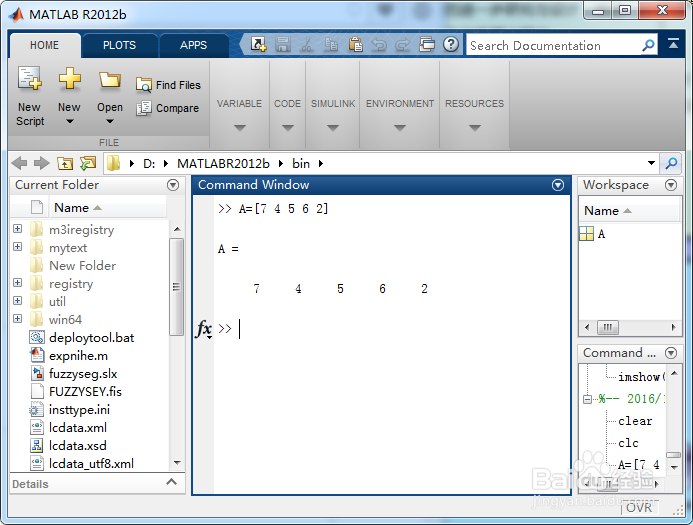The image size is (693, 525).
Task: Expand the RESOURCES section
Action: tap(474, 128)
